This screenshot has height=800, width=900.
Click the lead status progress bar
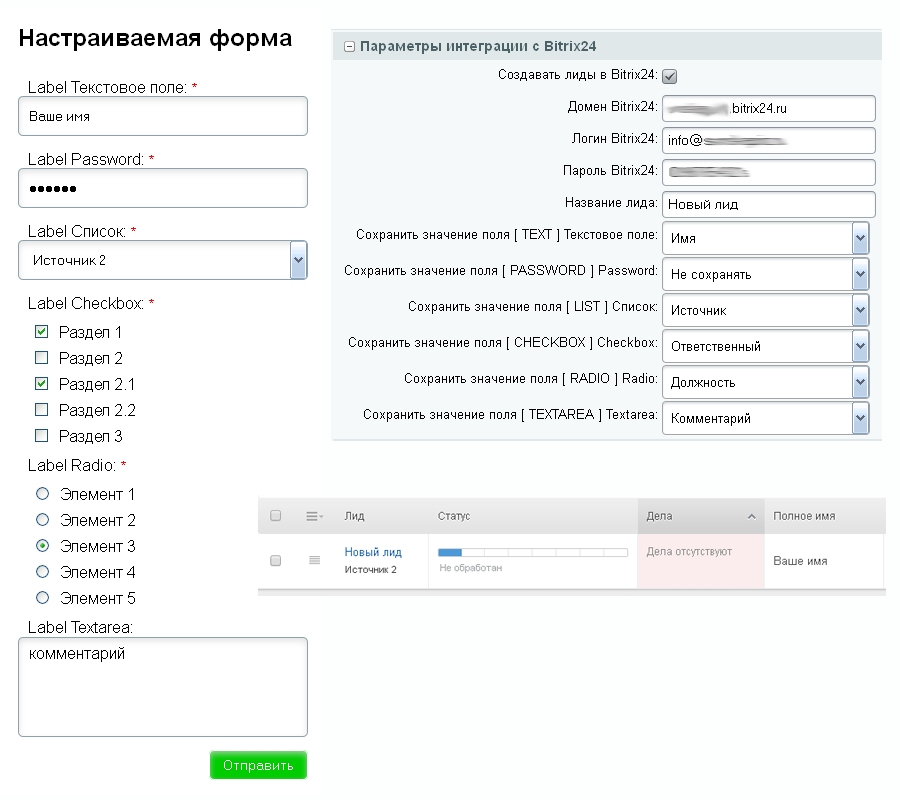[532, 552]
